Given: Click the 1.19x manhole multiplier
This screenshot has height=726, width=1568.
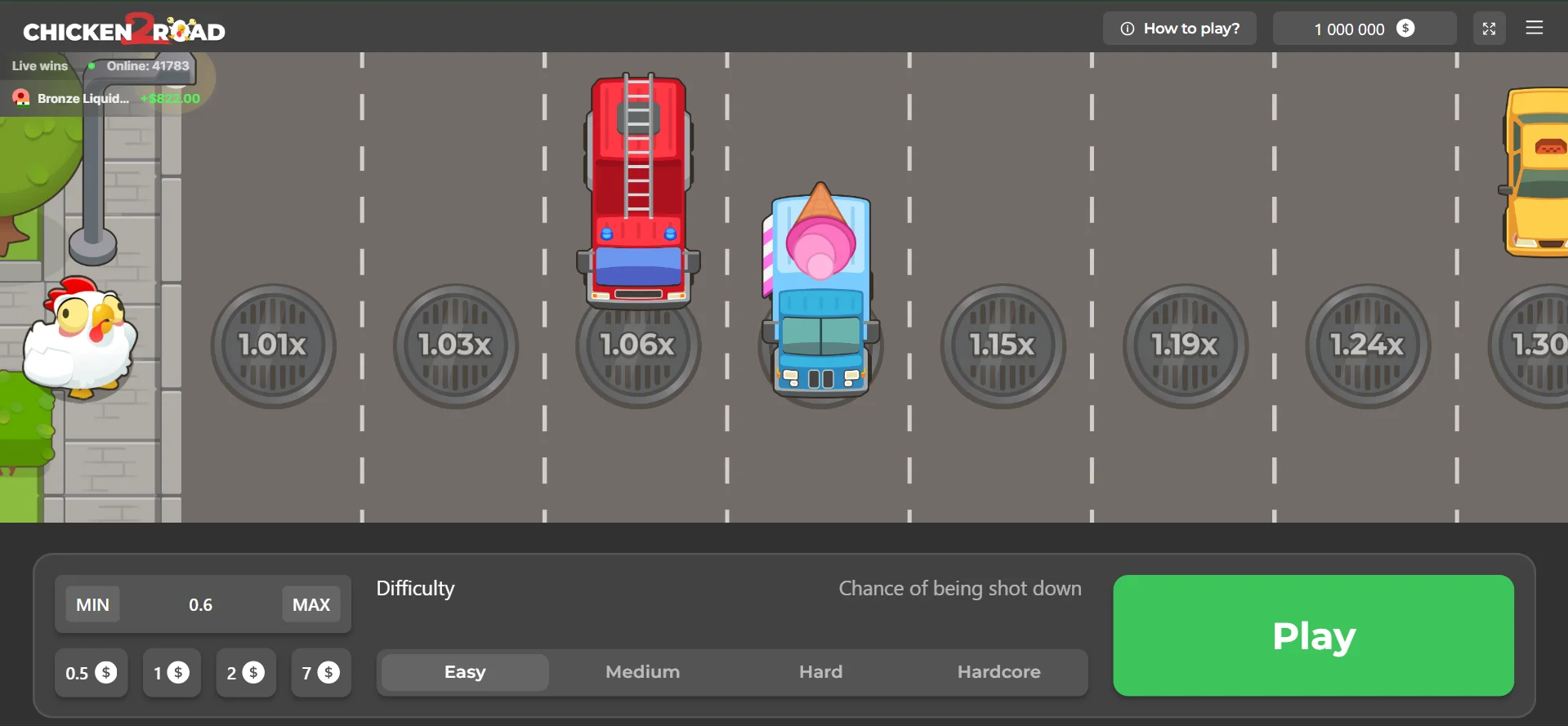Looking at the screenshot, I should coord(1185,345).
